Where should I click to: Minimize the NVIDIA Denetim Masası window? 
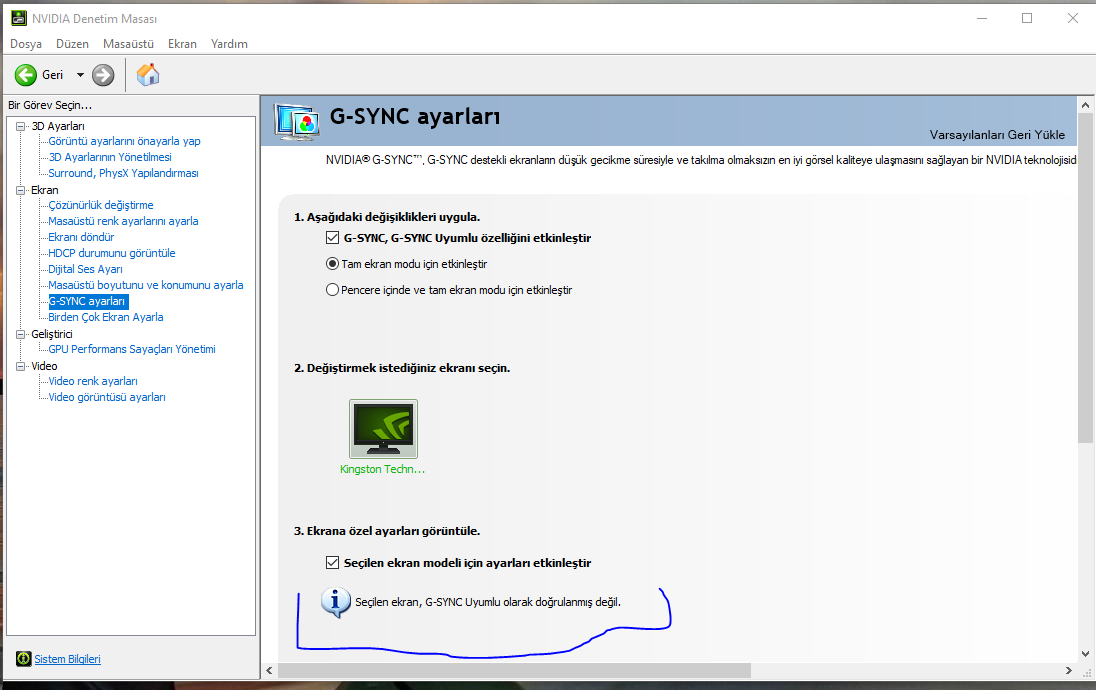[x=981, y=18]
